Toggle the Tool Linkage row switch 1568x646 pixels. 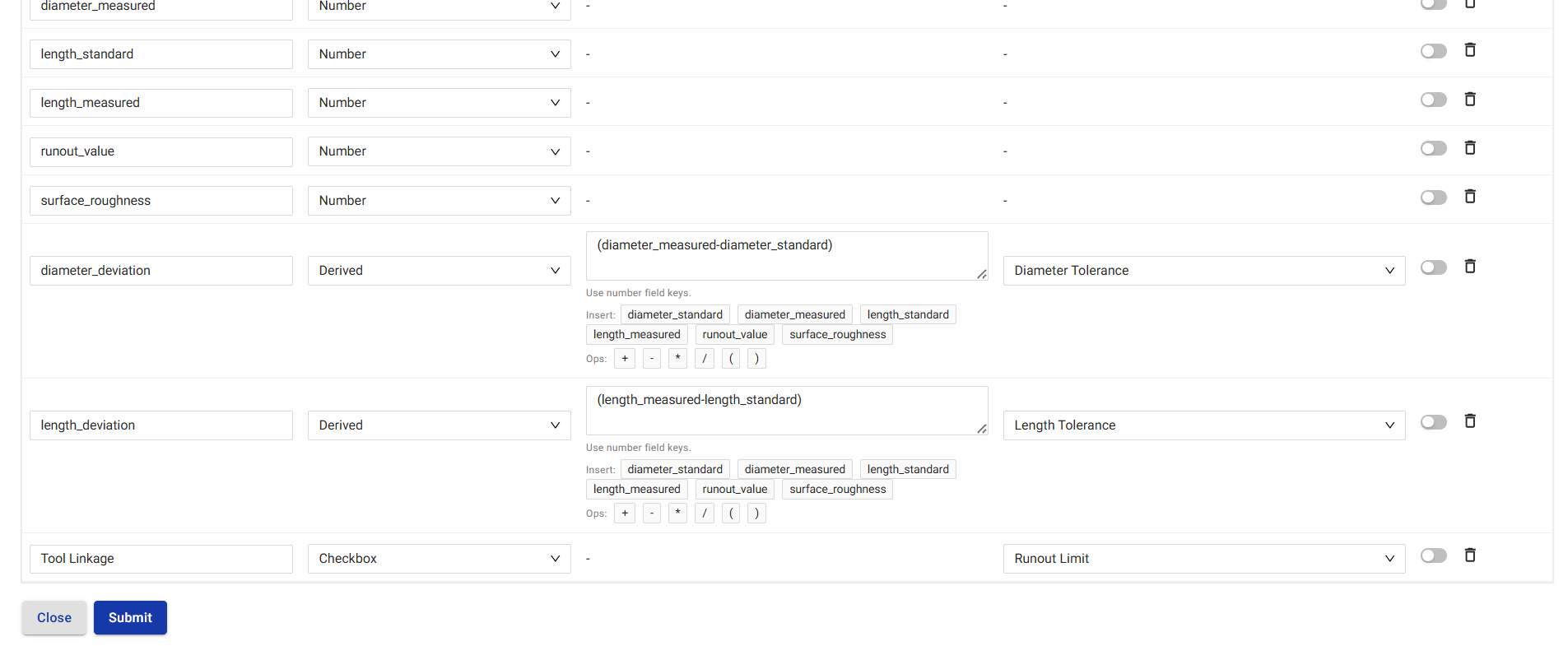(x=1433, y=556)
